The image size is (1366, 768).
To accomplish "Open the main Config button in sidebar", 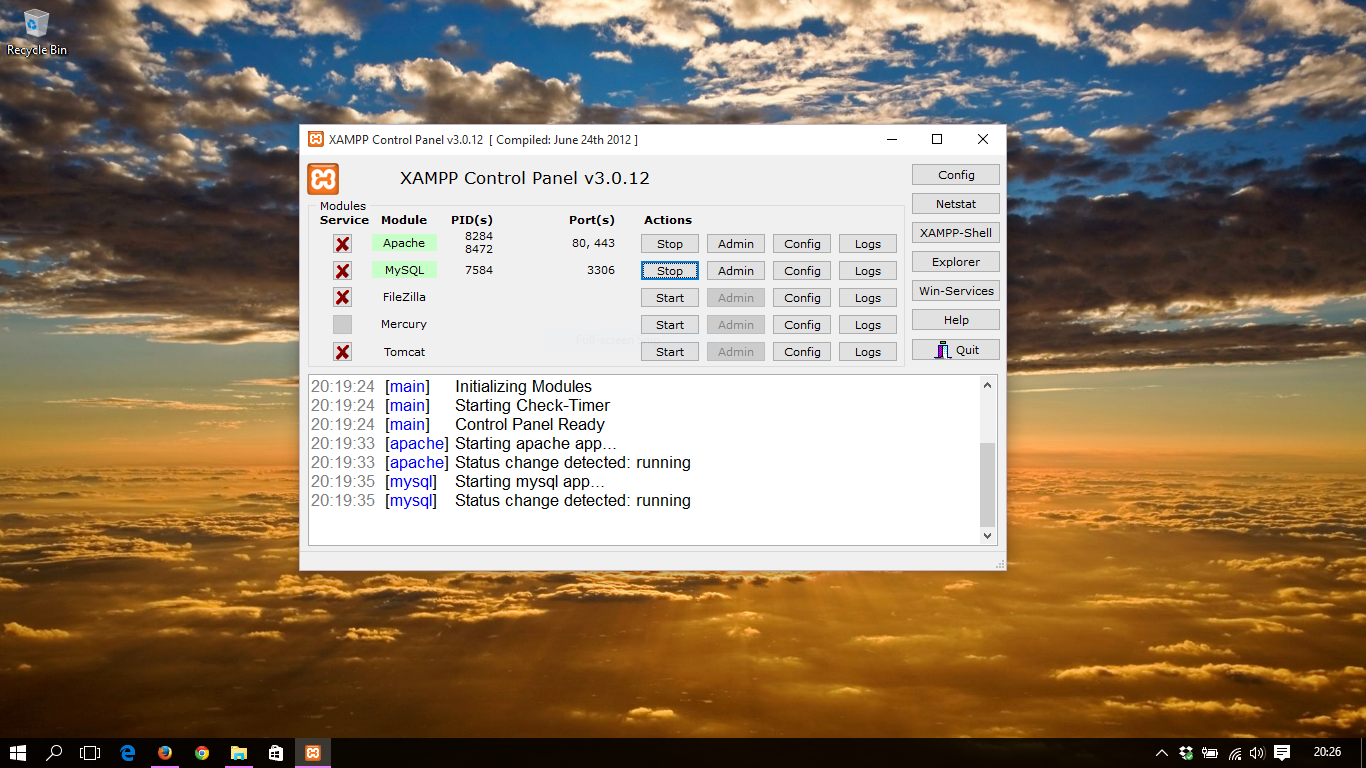I will [956, 175].
